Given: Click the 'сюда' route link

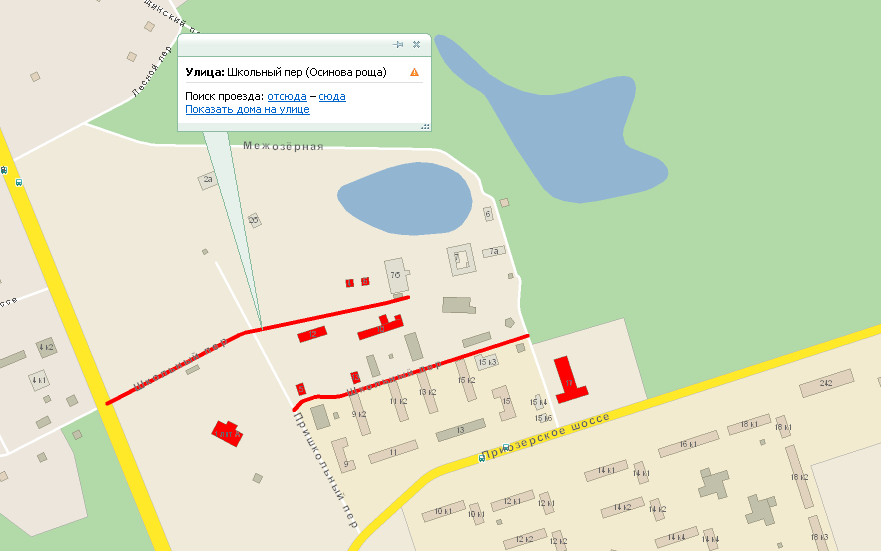Looking at the screenshot, I should point(332,96).
